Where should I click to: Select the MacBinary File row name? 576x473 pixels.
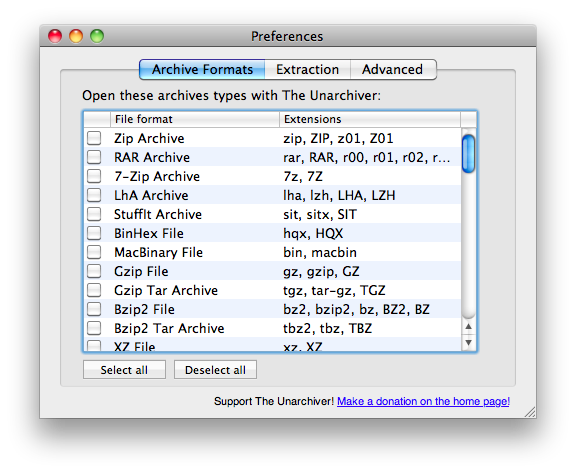(158, 253)
